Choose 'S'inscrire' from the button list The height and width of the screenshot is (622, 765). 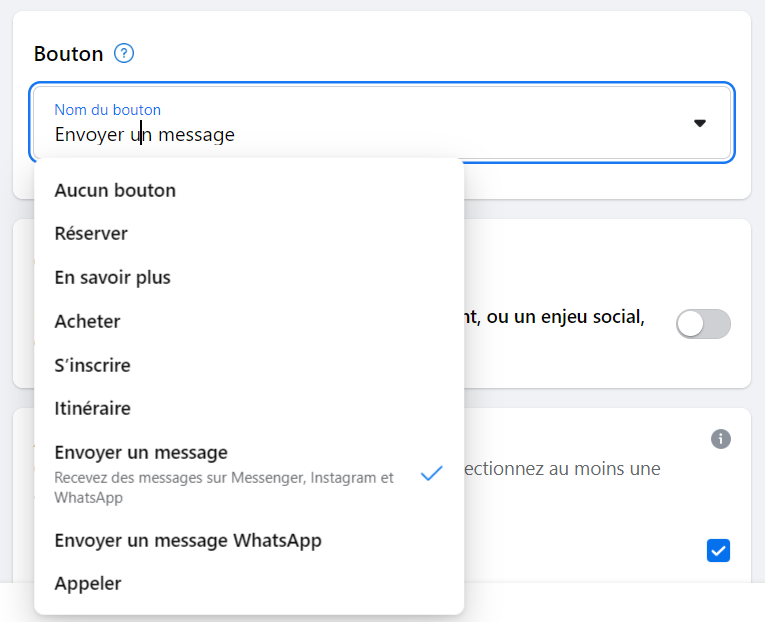(x=92, y=365)
